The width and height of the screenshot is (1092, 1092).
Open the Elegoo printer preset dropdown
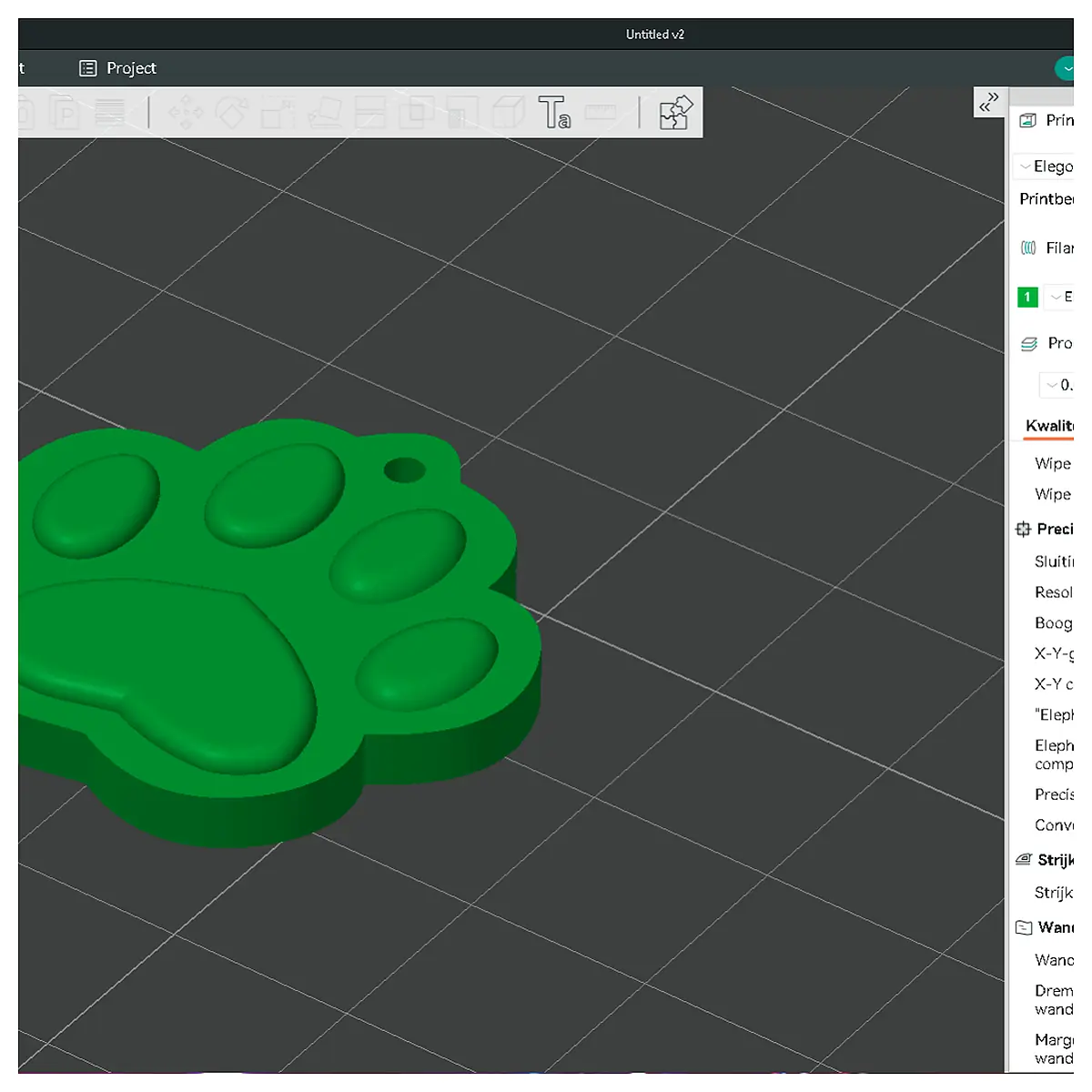click(x=1045, y=167)
